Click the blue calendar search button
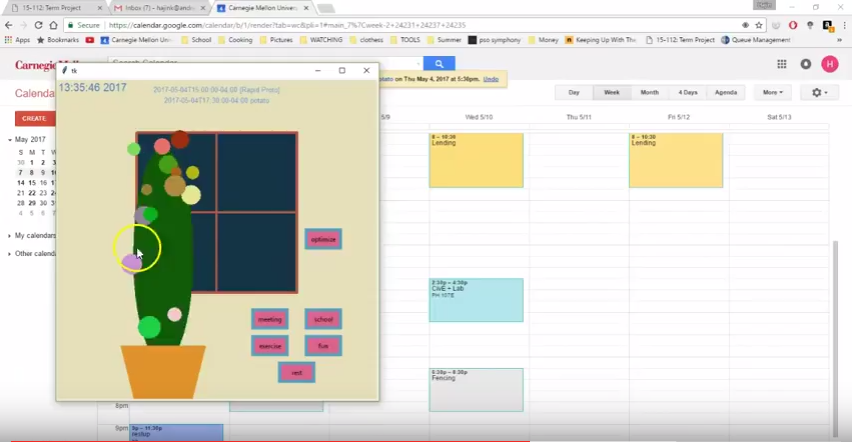The width and height of the screenshot is (852, 442). click(439, 64)
